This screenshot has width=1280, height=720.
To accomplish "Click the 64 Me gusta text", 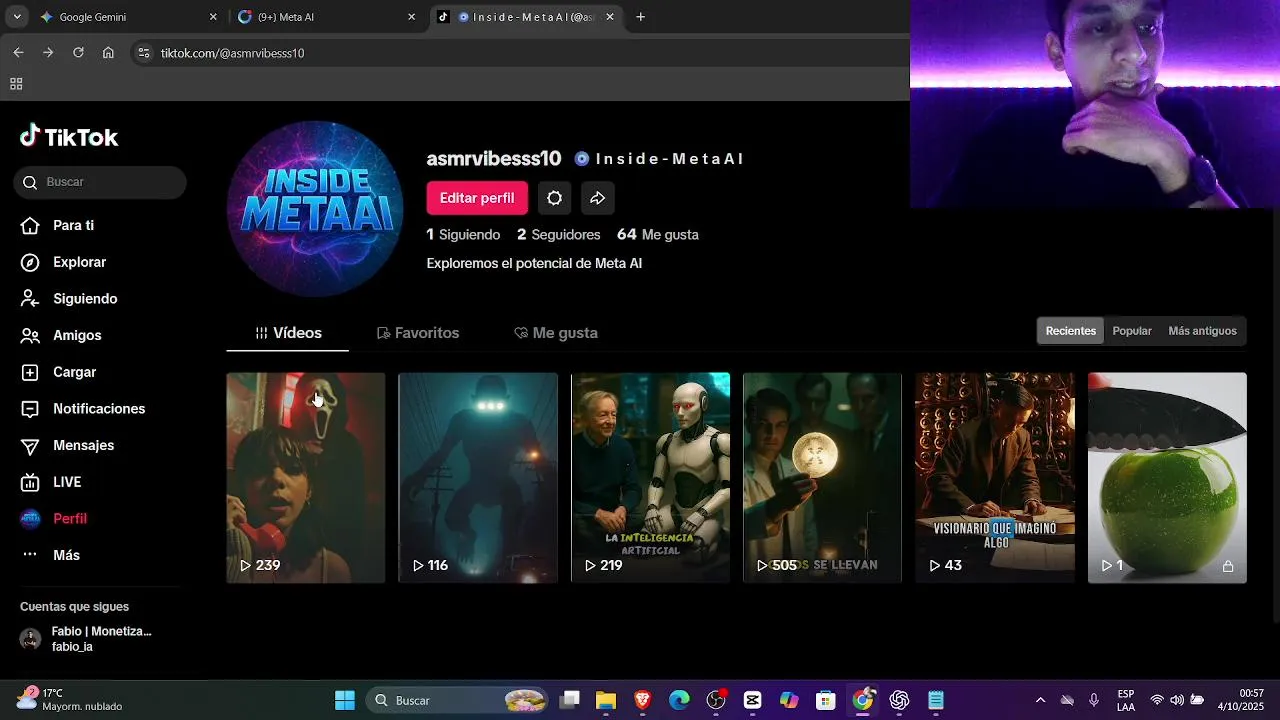I will tap(658, 234).
